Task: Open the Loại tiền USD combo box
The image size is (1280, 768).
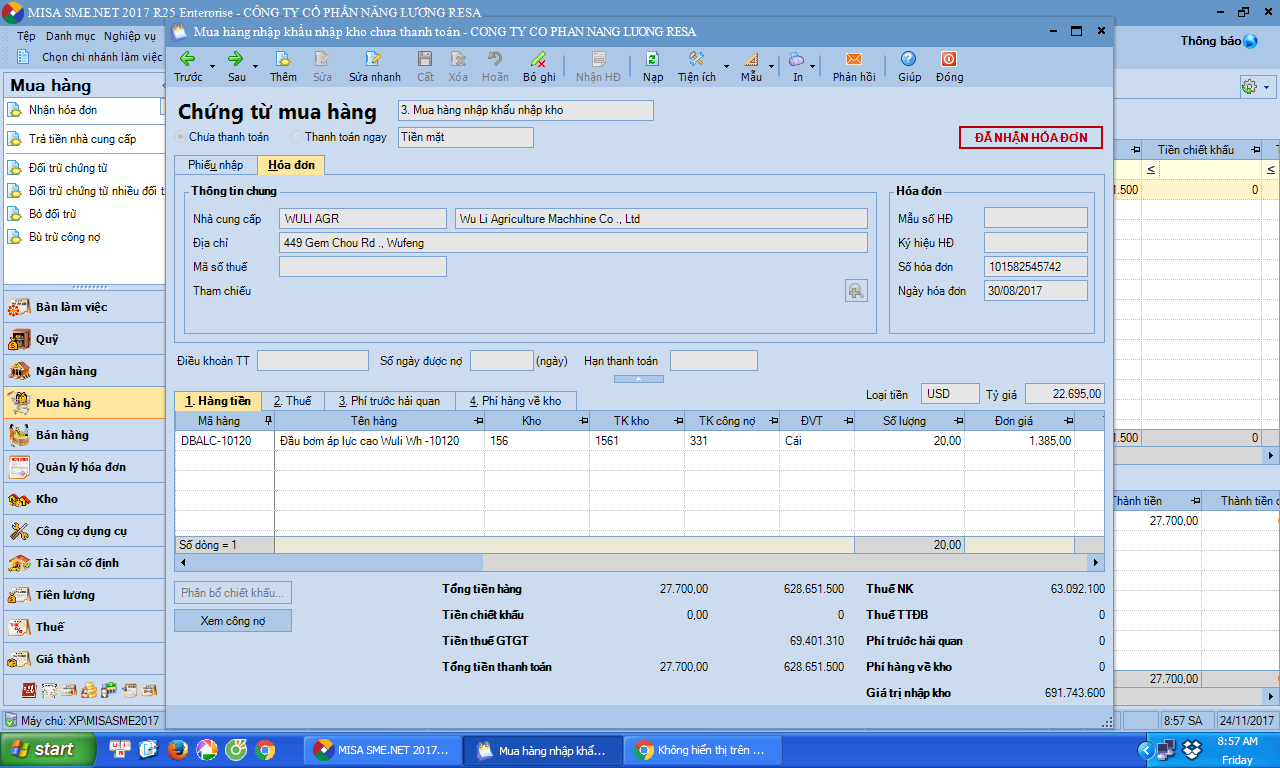Action: point(950,394)
